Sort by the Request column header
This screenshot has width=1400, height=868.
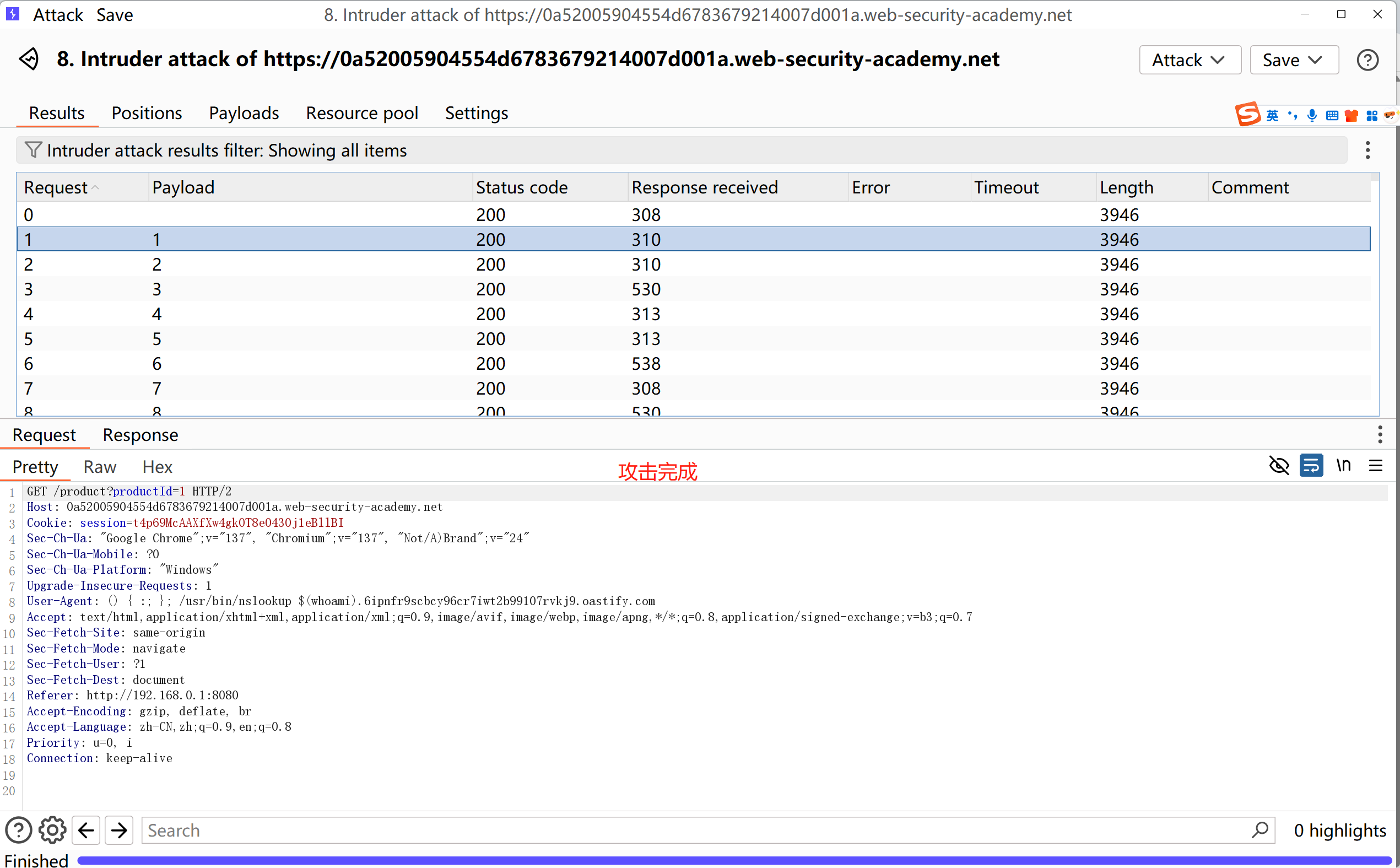(x=56, y=187)
